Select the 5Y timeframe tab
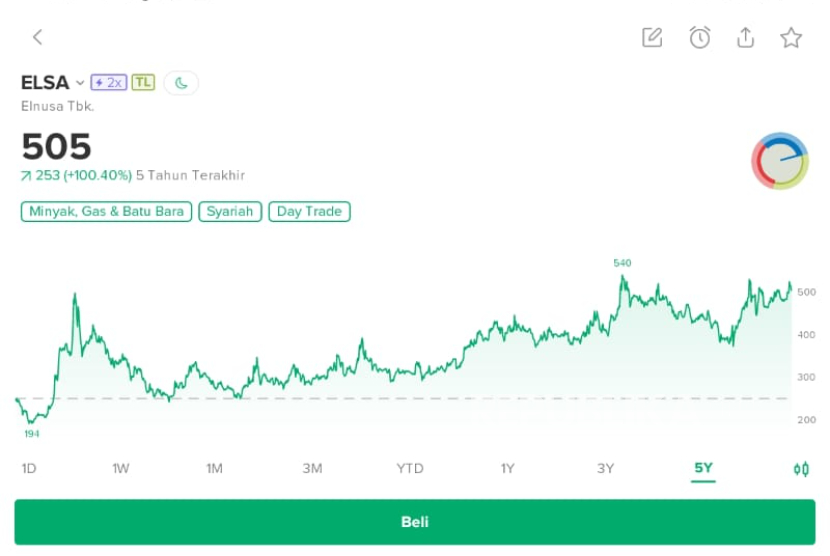The image size is (830, 556). pyautogui.click(x=703, y=468)
